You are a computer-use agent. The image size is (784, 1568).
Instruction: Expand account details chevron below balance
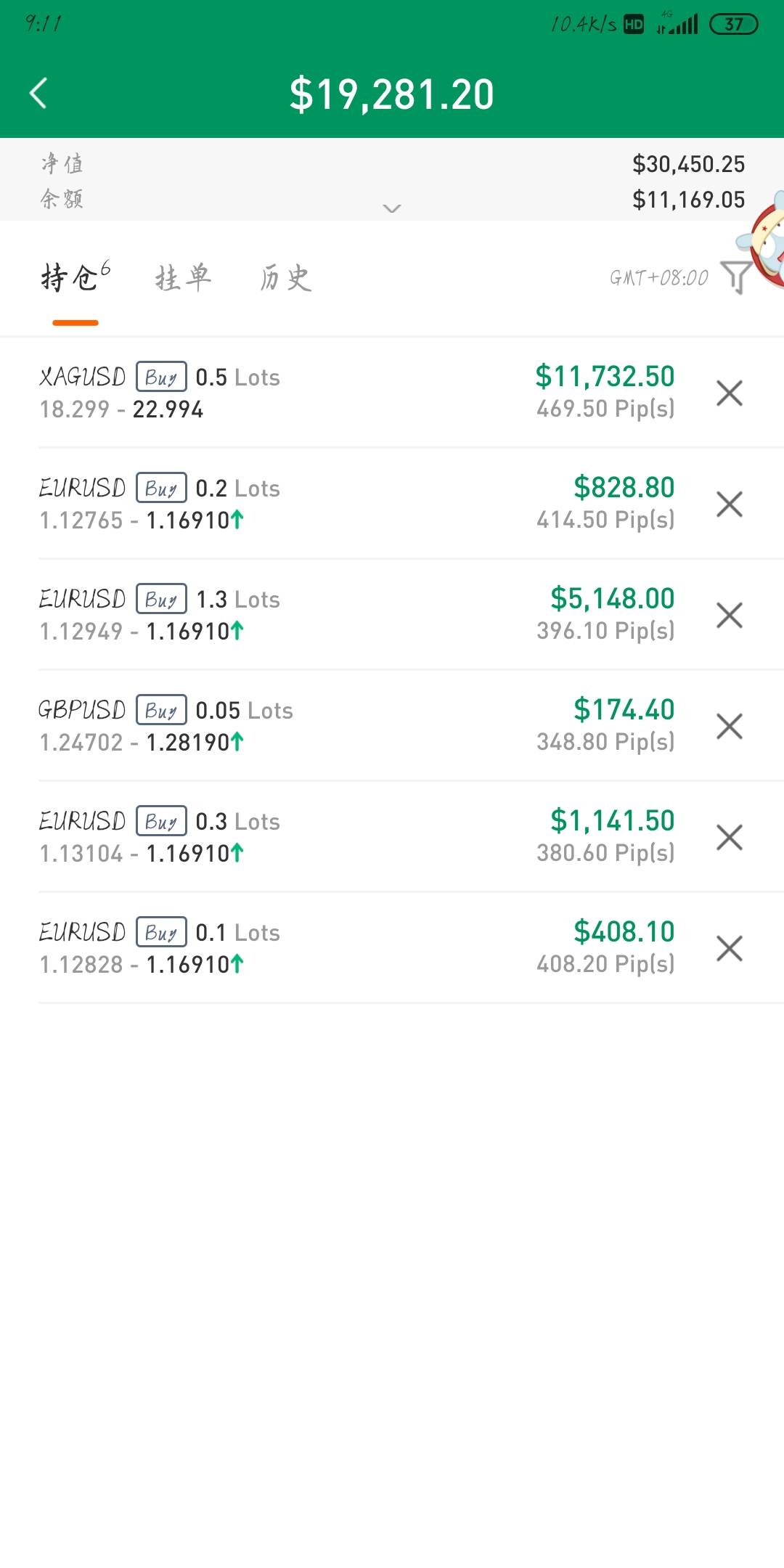tap(392, 208)
